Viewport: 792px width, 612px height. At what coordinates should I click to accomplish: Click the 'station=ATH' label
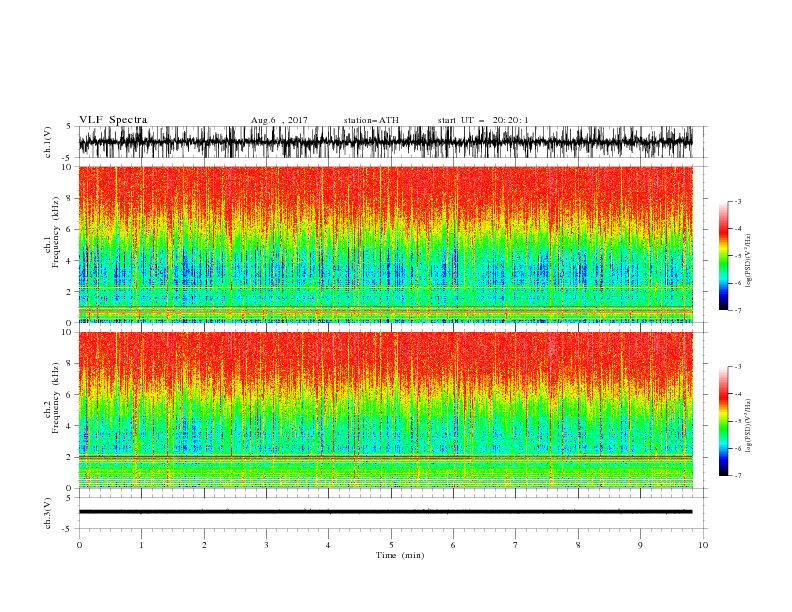[371, 120]
